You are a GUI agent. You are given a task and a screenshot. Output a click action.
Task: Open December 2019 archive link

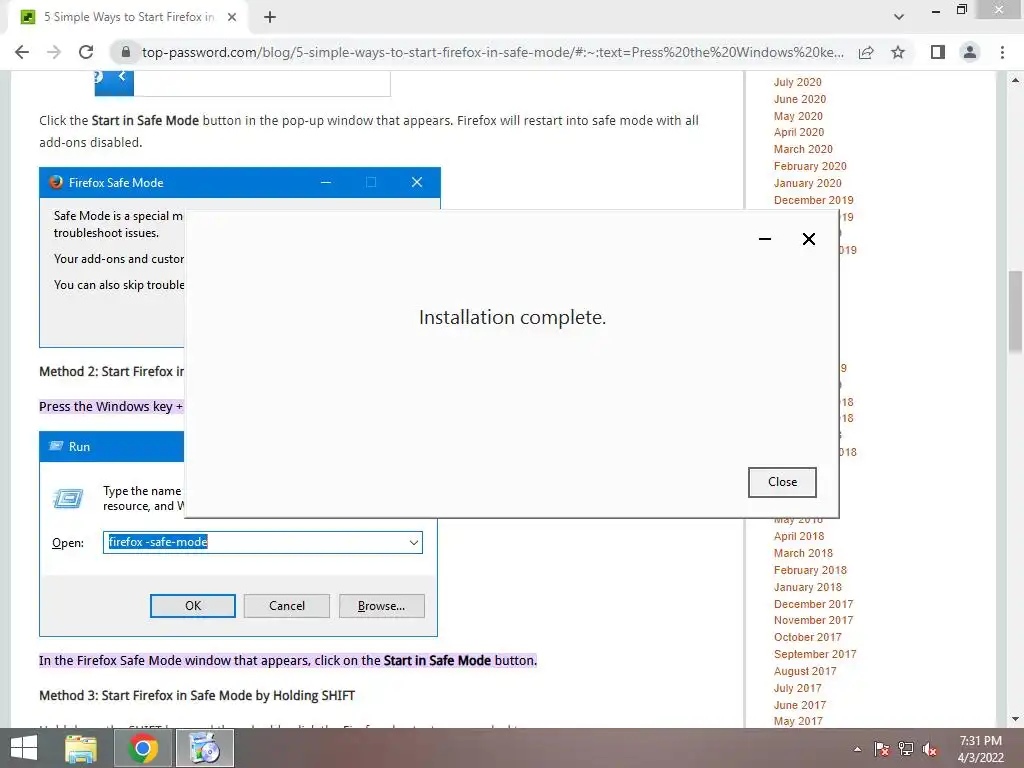tap(814, 200)
